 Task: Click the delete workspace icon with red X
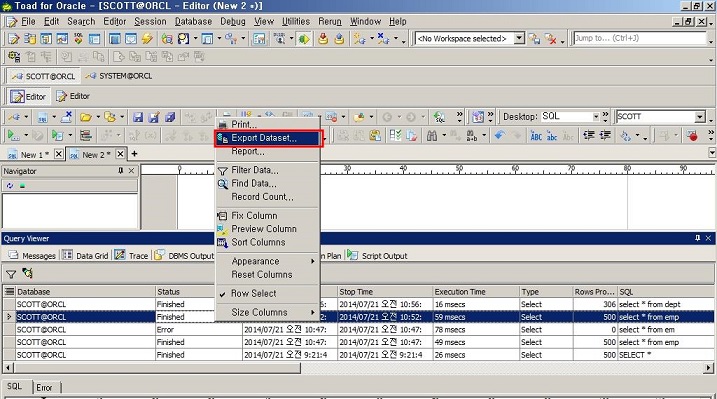[x=551, y=39]
